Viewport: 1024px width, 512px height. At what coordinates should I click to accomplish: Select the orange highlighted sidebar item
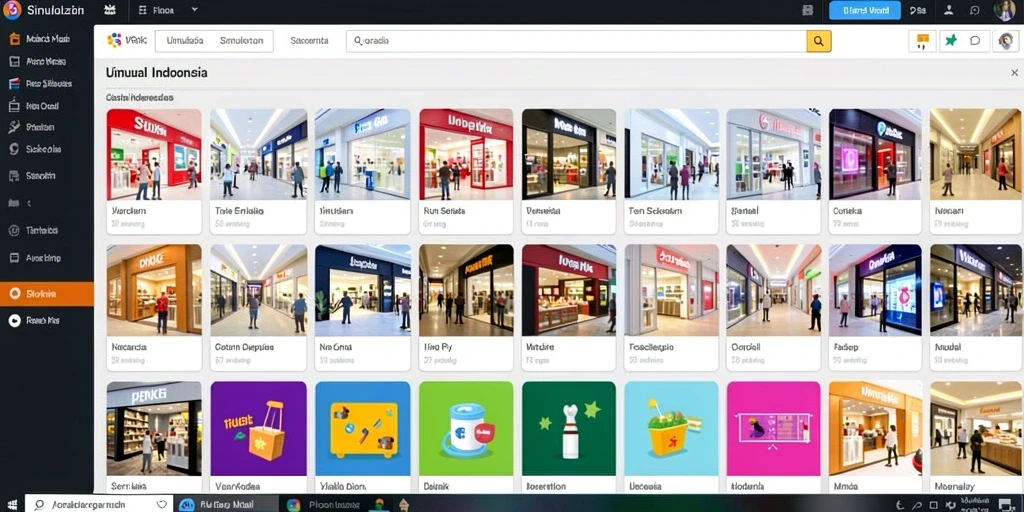pos(47,294)
